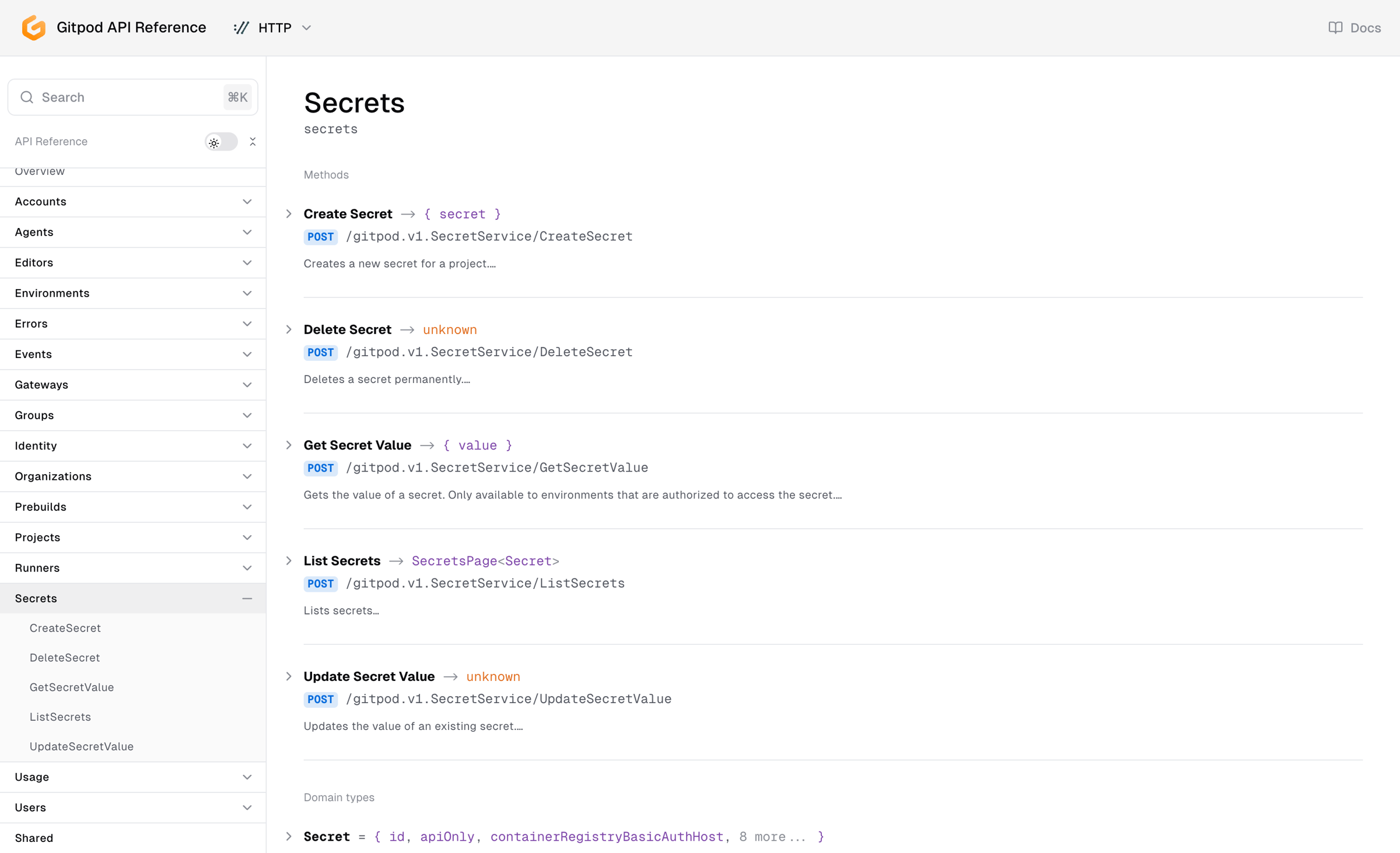Open the Get Secret Value method title

pos(358,445)
